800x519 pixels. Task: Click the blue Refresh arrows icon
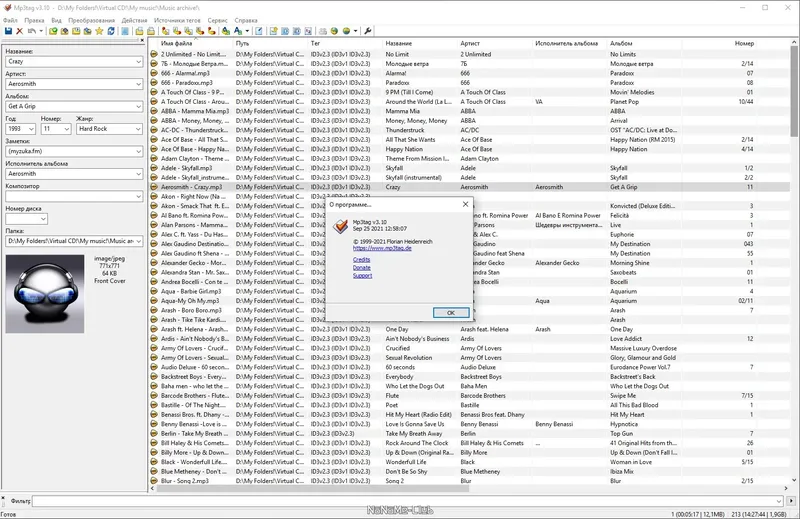point(111,31)
